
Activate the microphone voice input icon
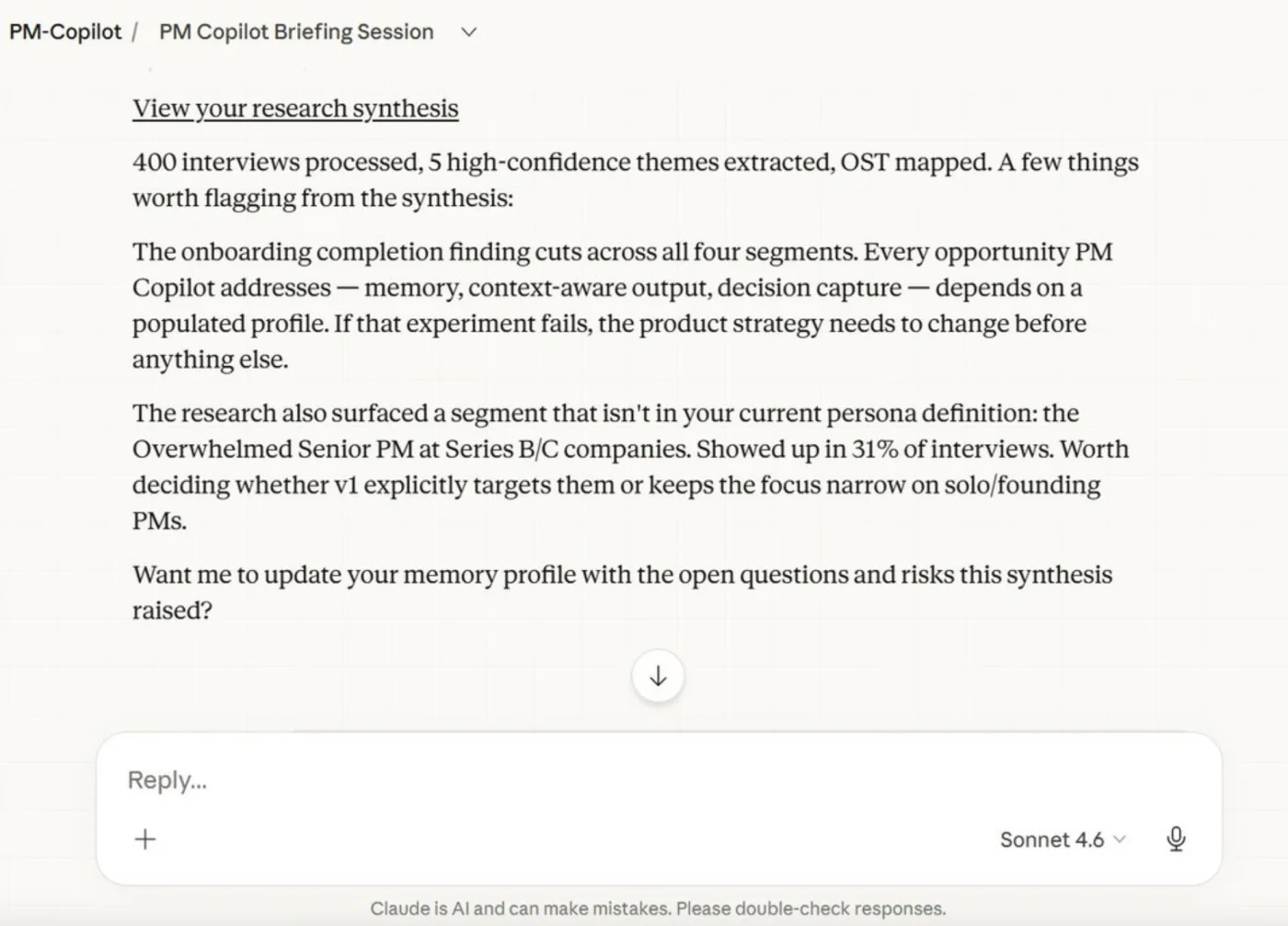click(x=1176, y=839)
